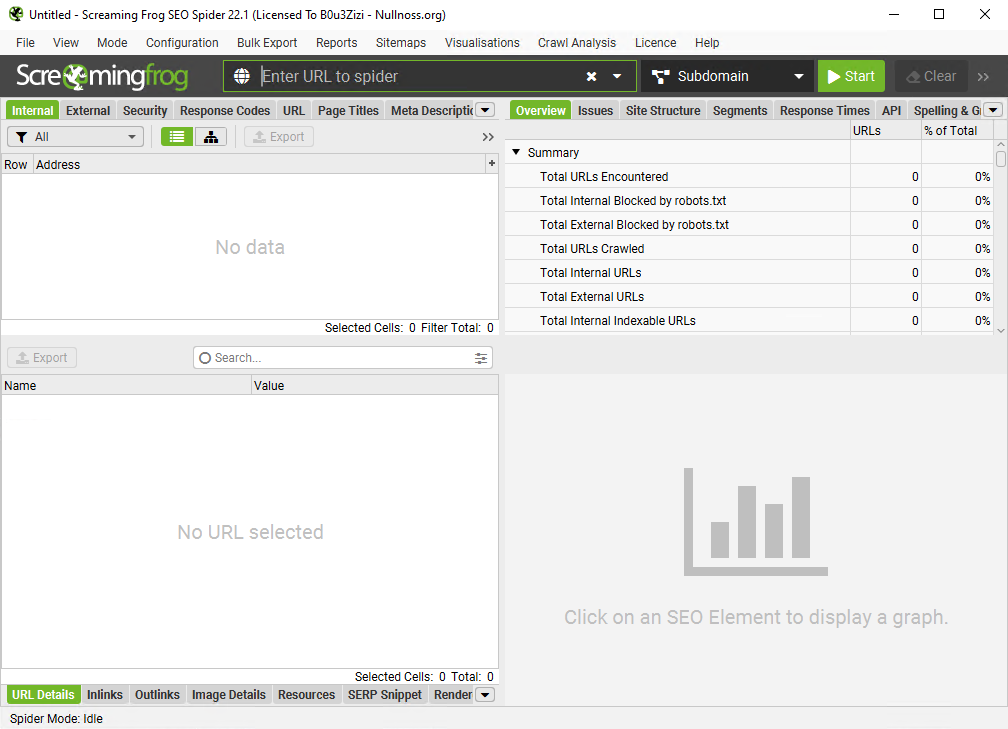Switch to the Inlinks tab
Image resolution: width=1008 pixels, height=729 pixels.
pos(105,694)
